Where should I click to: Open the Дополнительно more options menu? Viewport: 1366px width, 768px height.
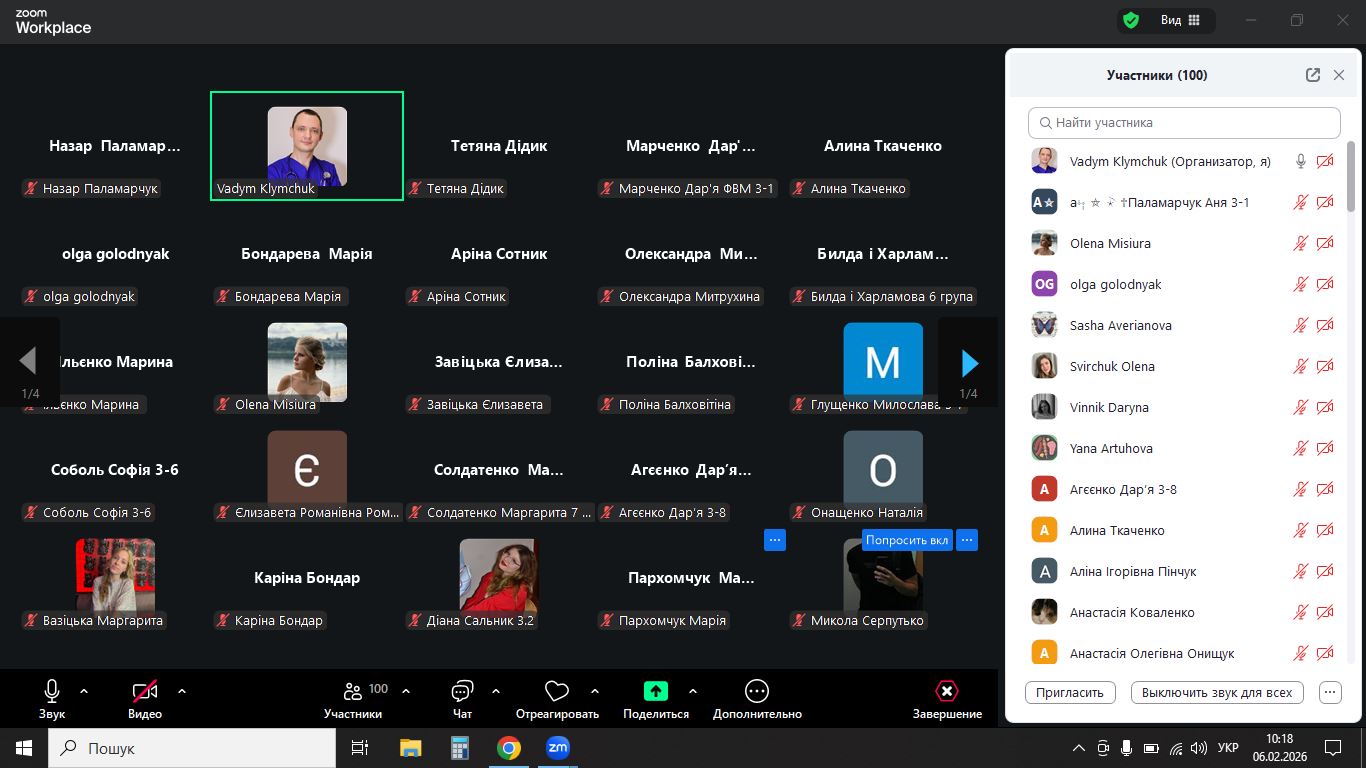[x=757, y=699]
